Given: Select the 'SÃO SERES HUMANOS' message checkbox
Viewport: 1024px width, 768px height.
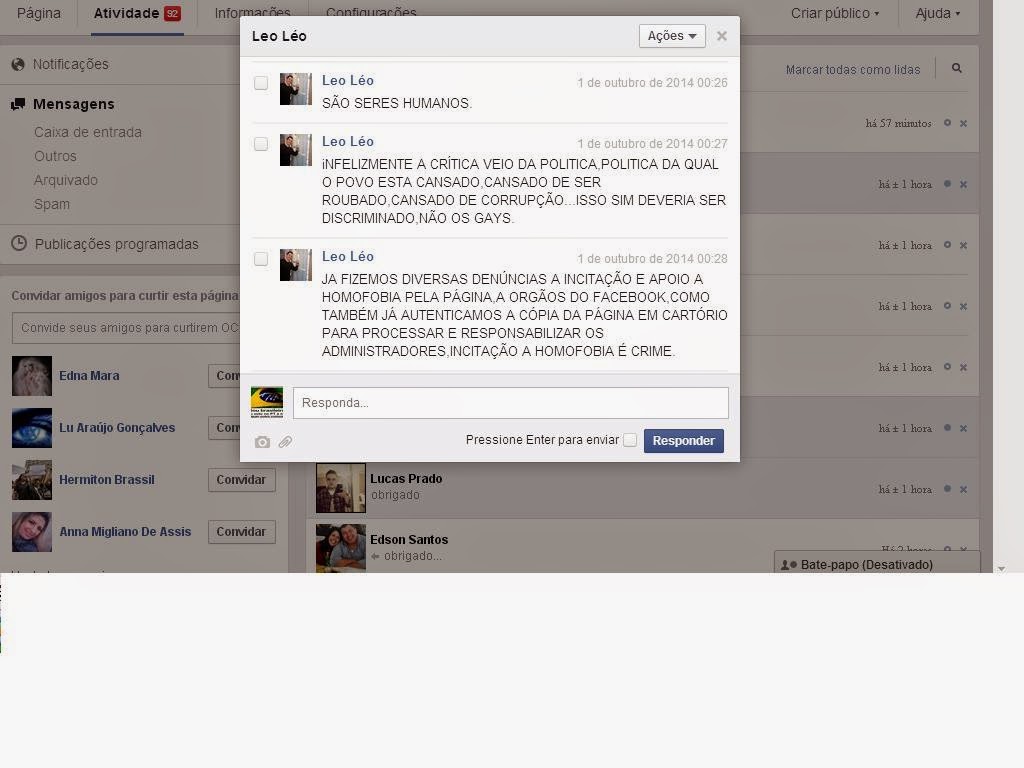Looking at the screenshot, I should (x=261, y=83).
